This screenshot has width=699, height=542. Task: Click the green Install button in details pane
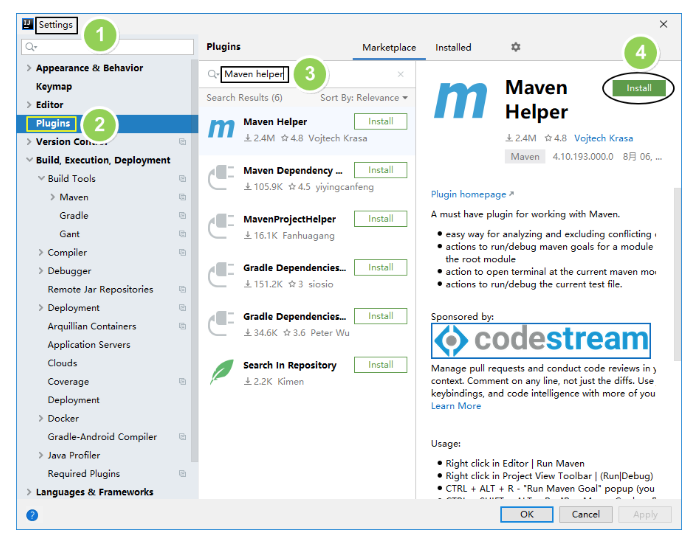point(638,88)
